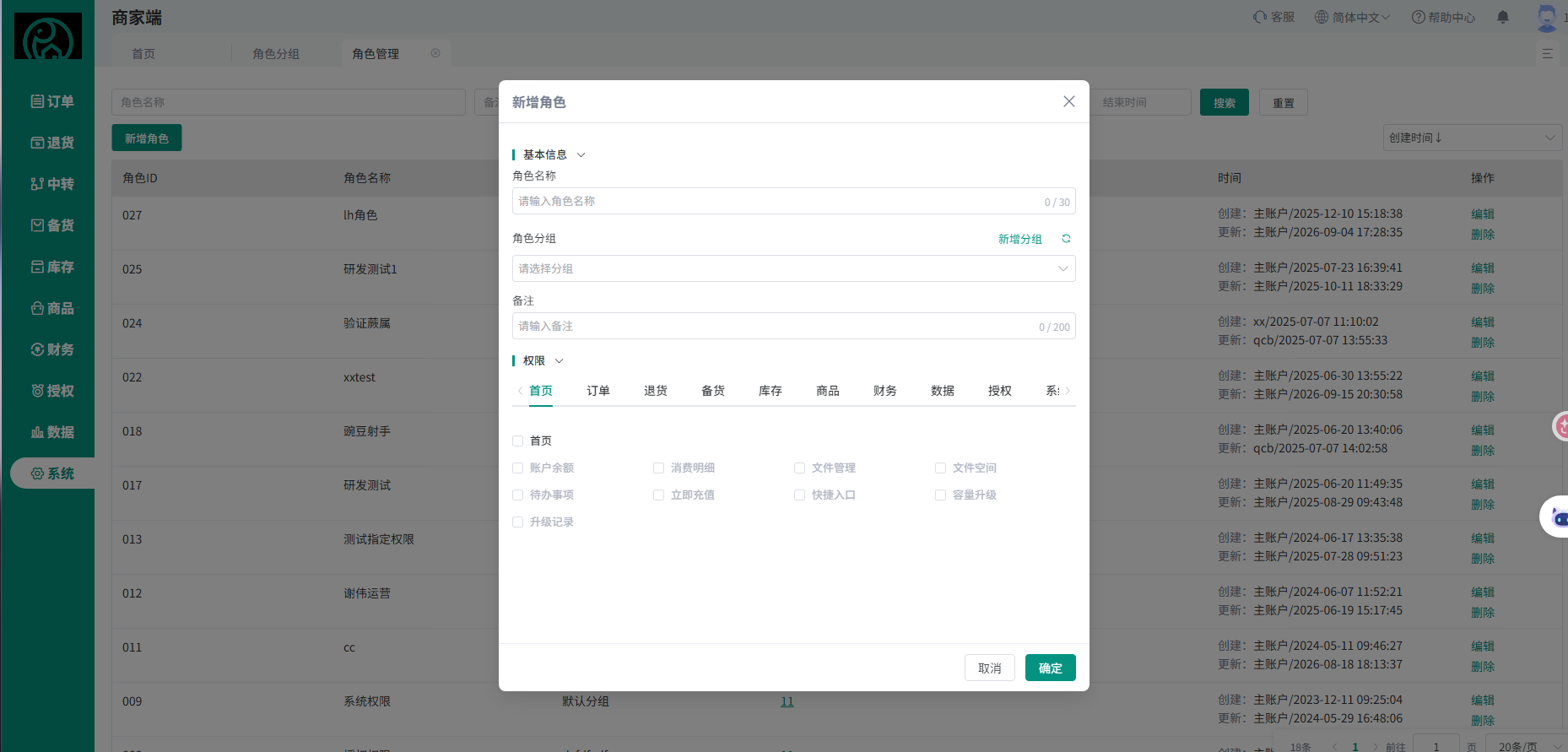Collapse the 权限 section
Viewport: 1568px width, 752px height.
tap(559, 360)
